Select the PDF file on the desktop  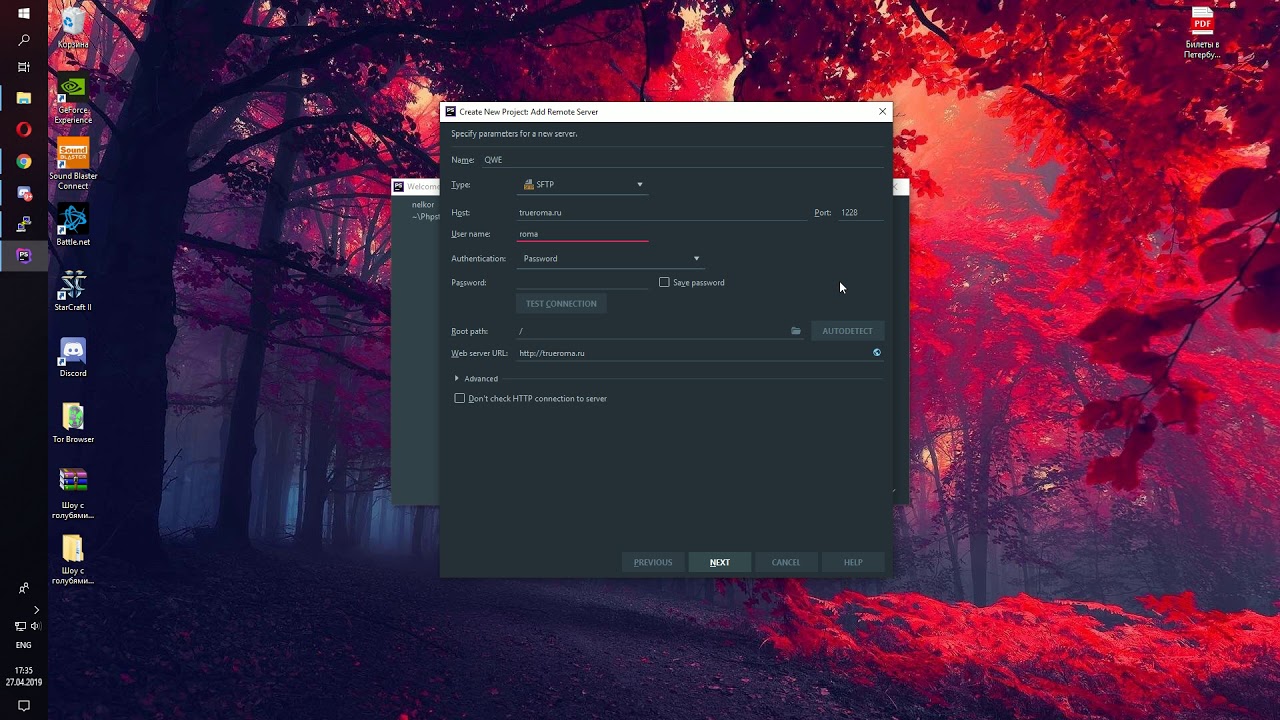[1202, 32]
